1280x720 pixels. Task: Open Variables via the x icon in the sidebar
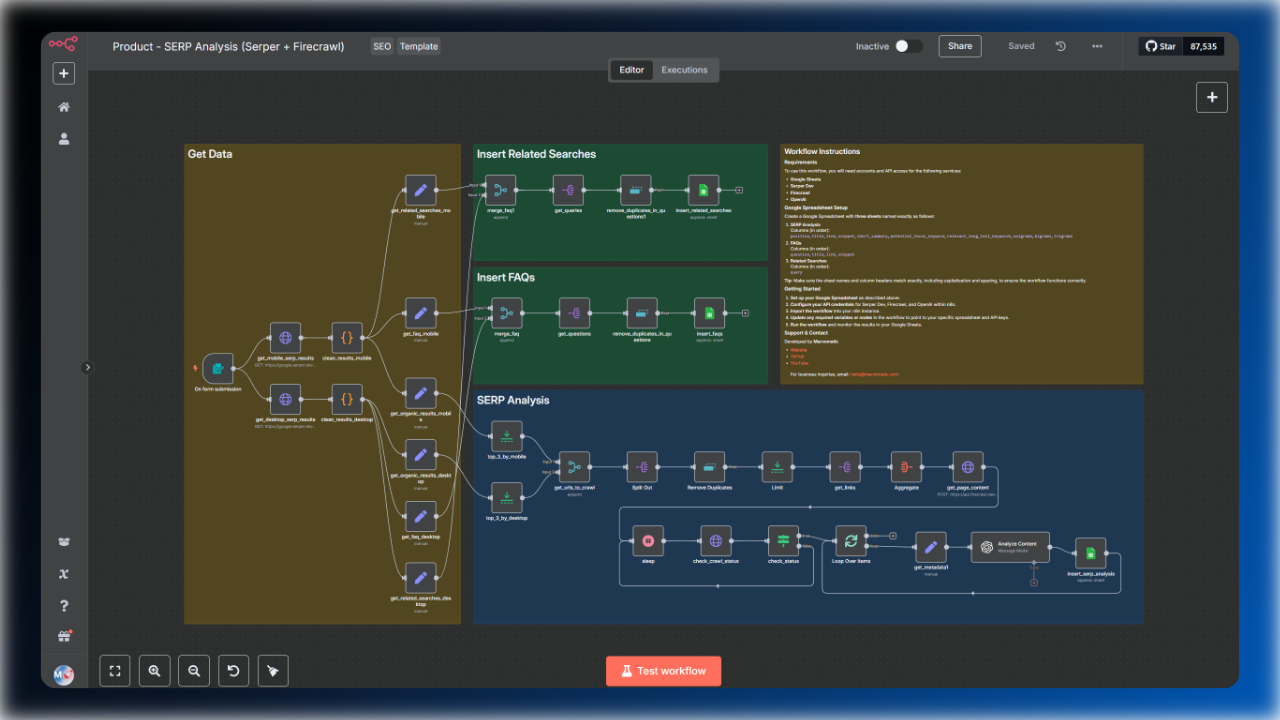64,573
